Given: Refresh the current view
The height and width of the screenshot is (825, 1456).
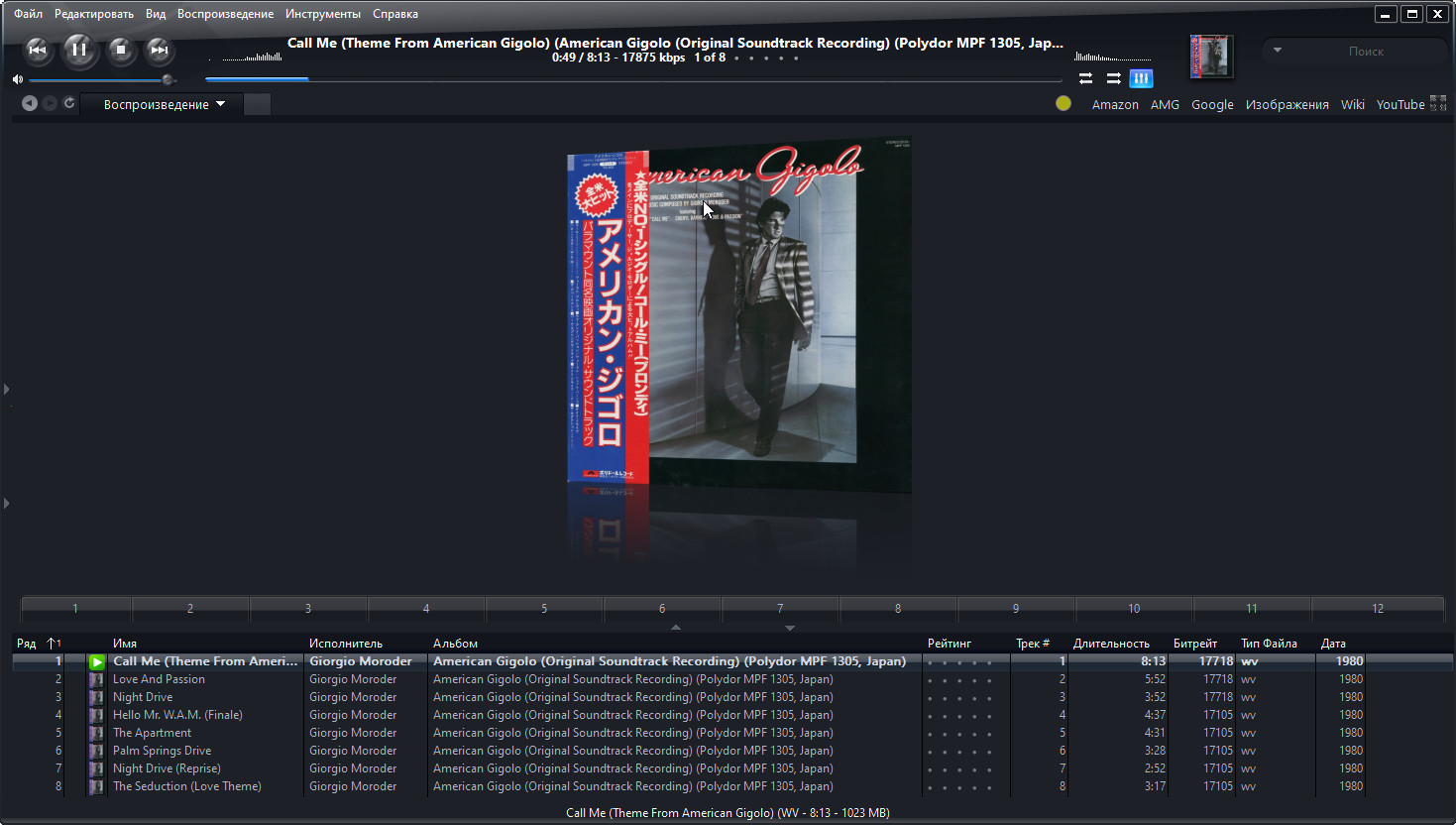Looking at the screenshot, I should [69, 103].
